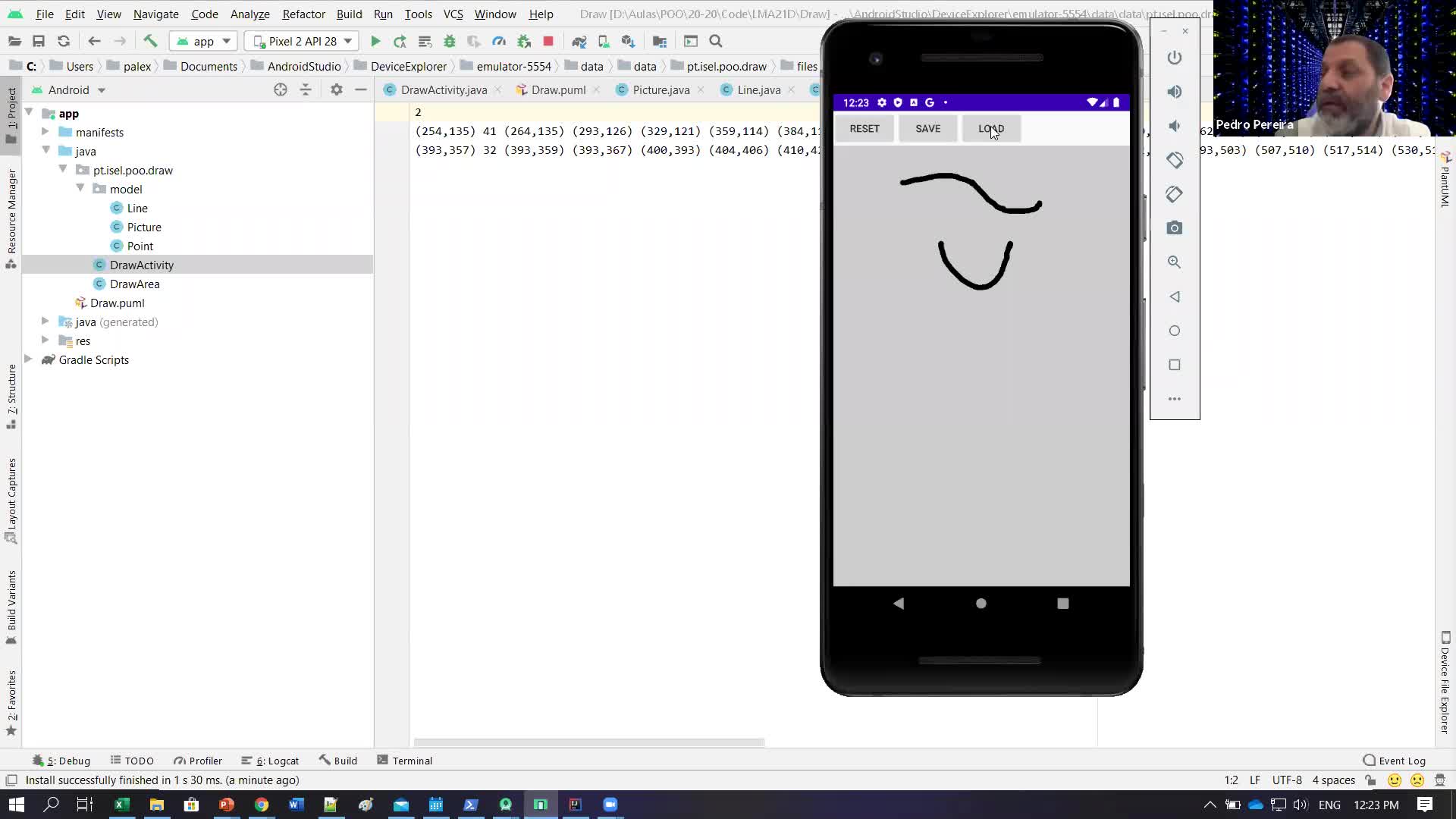The image size is (1456, 819).
Task: Click the Debug app bug icon
Action: tap(450, 41)
